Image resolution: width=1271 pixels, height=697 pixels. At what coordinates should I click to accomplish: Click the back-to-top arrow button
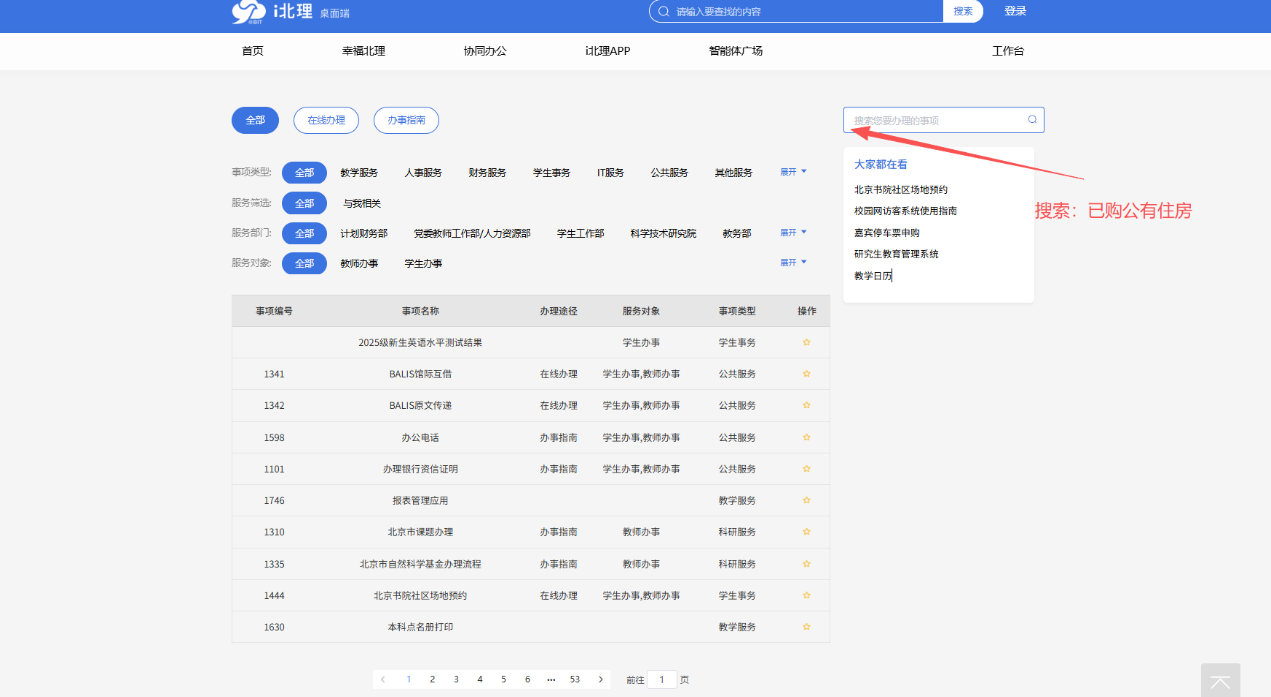point(1220,681)
